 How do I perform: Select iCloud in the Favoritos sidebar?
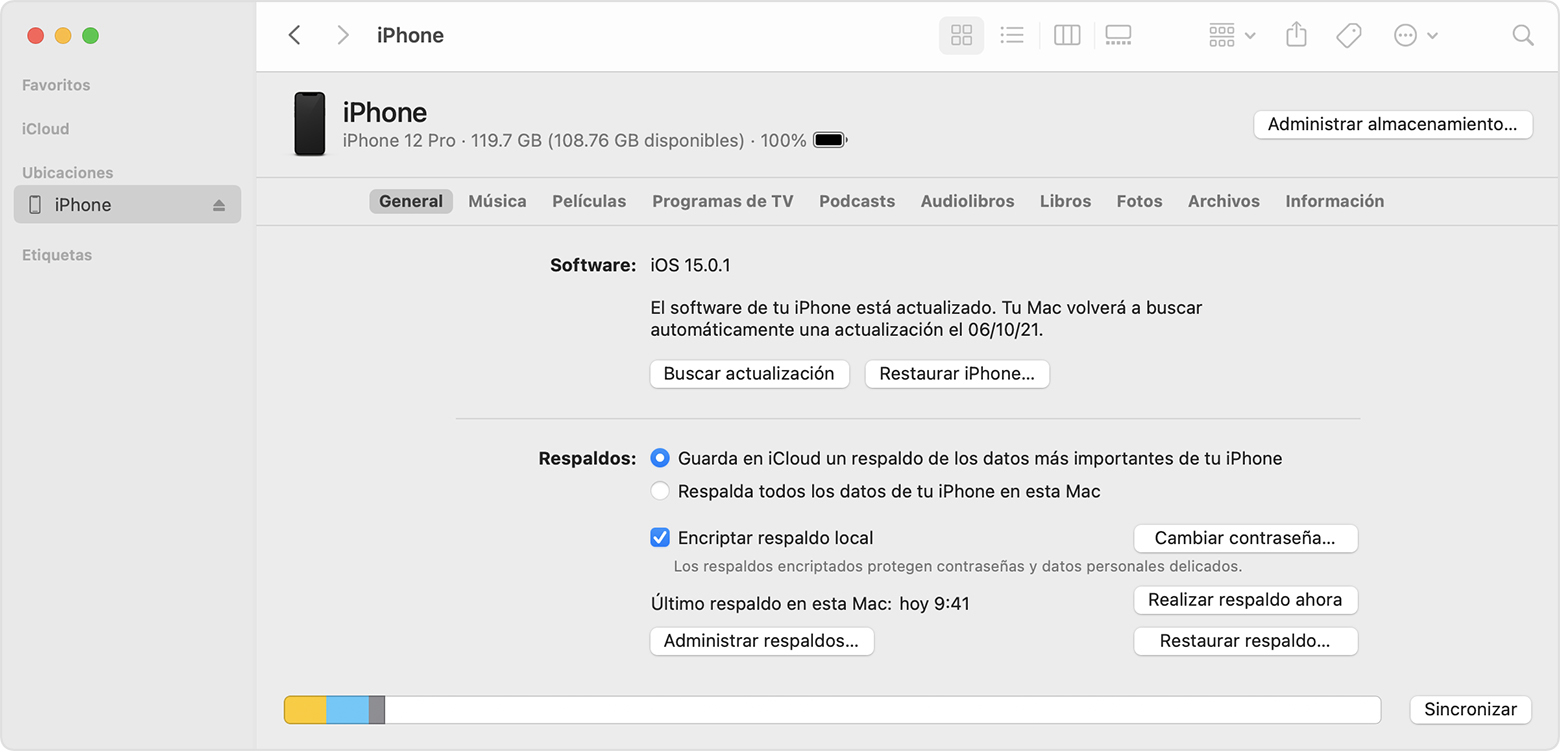(x=47, y=128)
